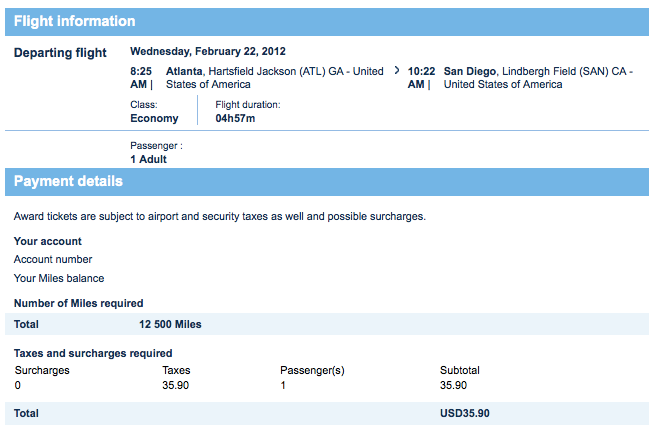Viewport: 657px width, 431px height.
Task: Click the 10:22 AM arrival time
Action: 420,78
